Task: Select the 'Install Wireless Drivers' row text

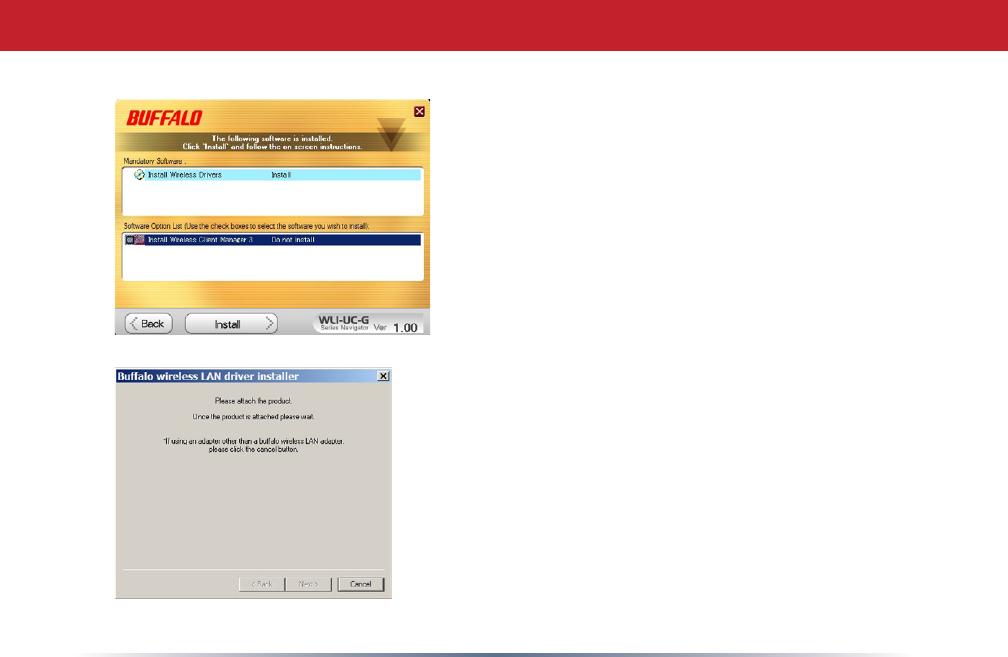Action: 184,175
